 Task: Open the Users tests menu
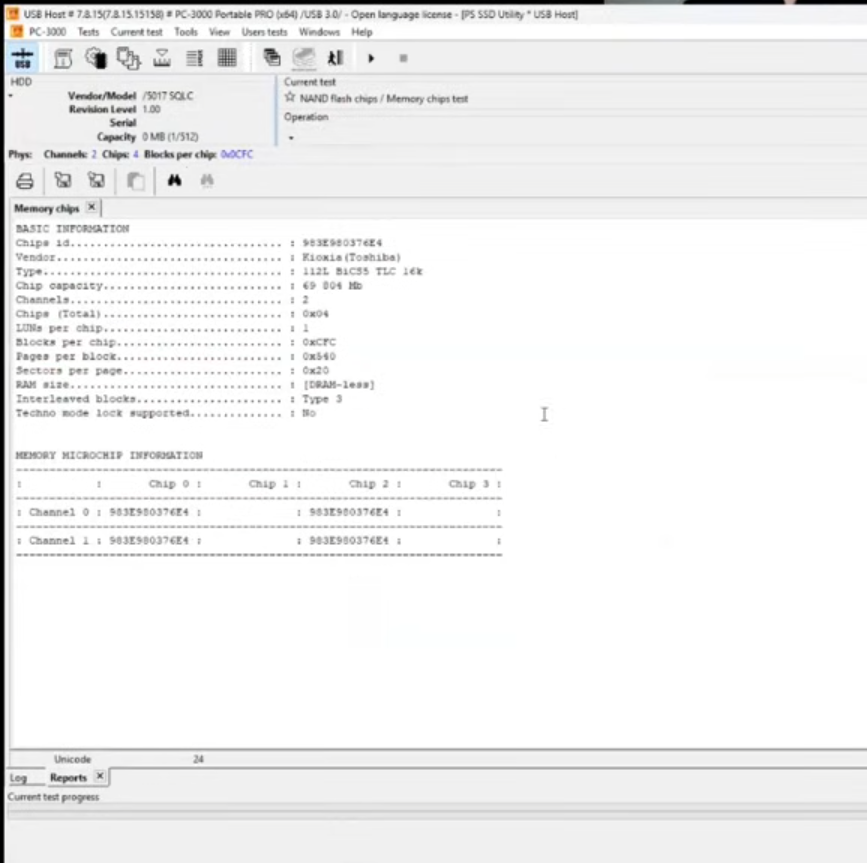coord(264,32)
